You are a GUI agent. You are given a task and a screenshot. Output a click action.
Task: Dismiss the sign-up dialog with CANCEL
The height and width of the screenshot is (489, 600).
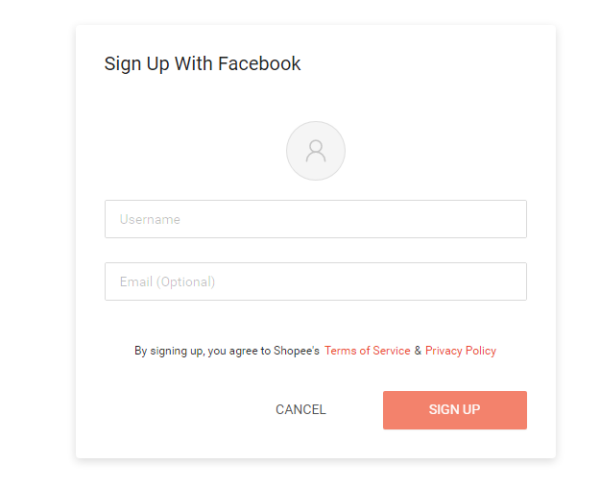click(300, 410)
